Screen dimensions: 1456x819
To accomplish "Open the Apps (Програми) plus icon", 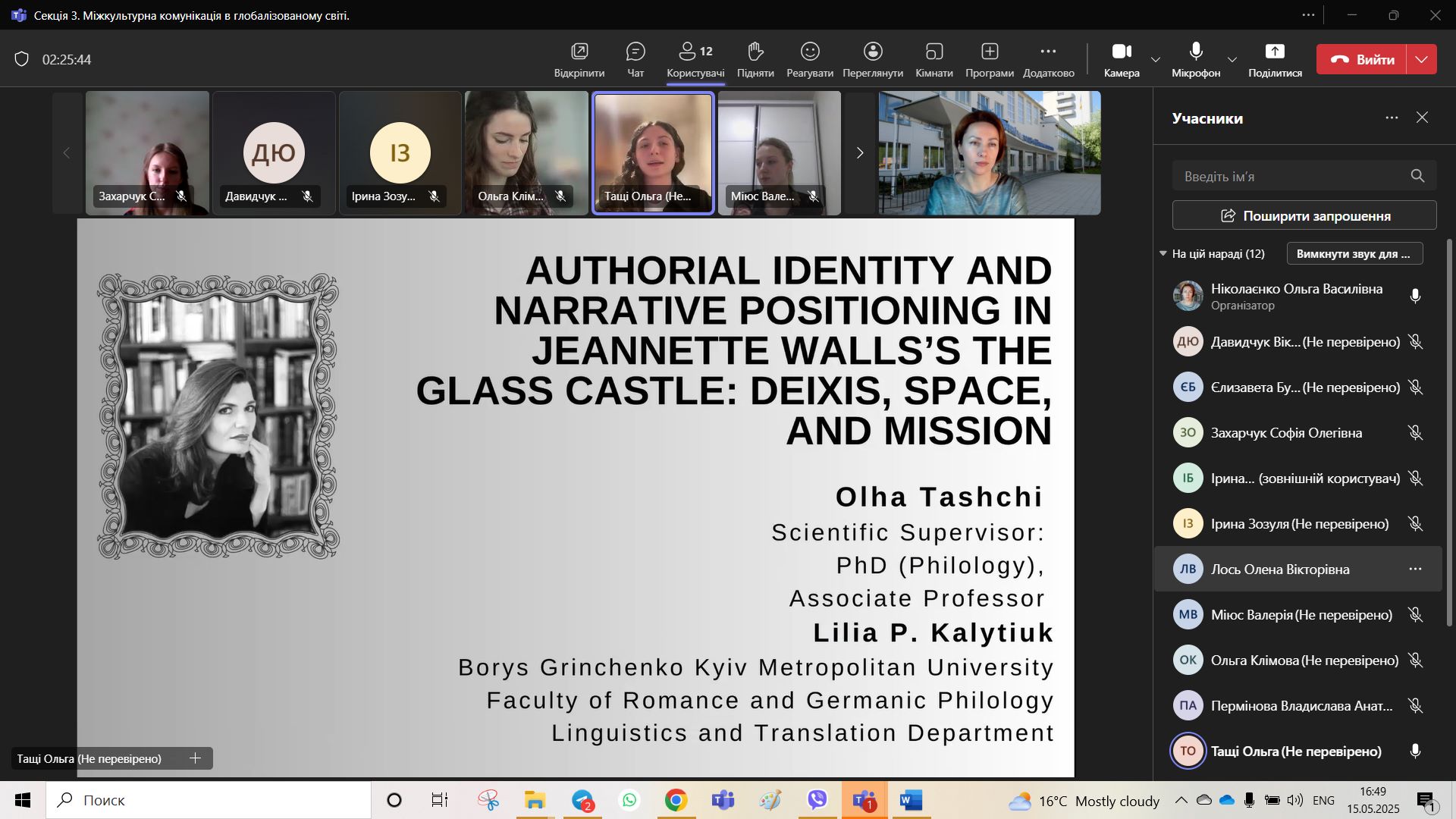I will pyautogui.click(x=989, y=52).
